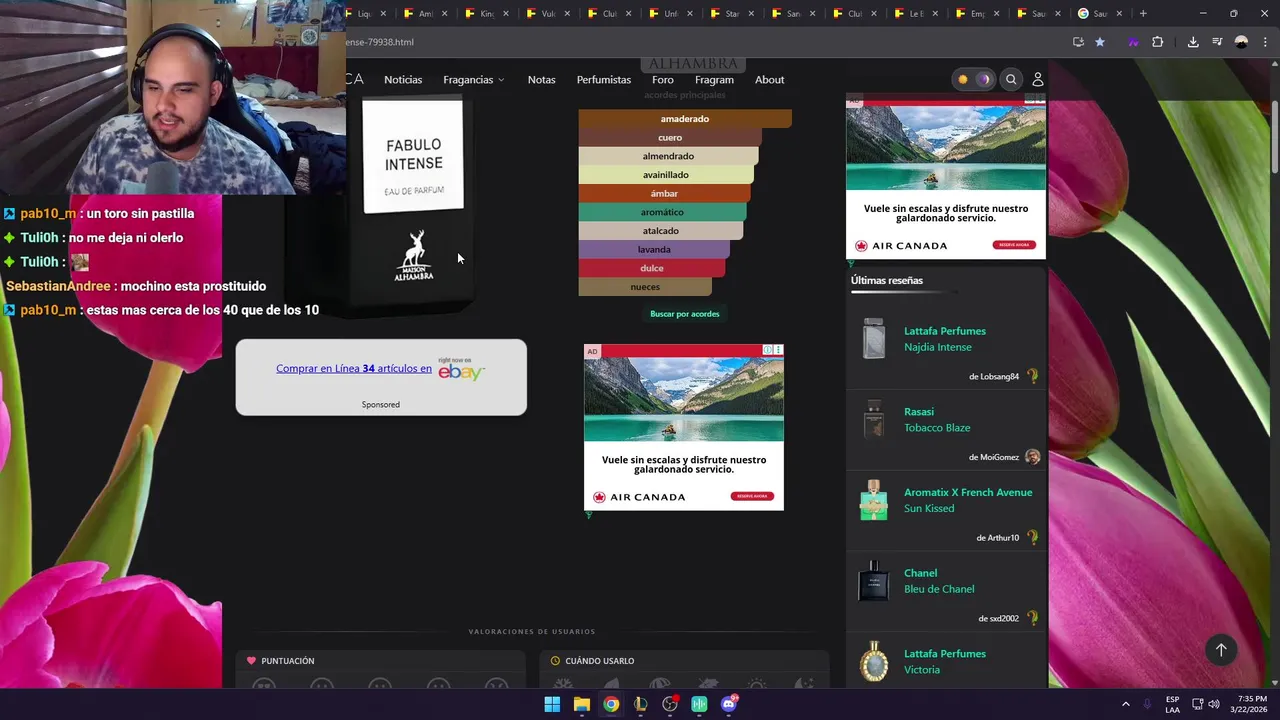Click AdChoices icon on center ad

click(768, 350)
